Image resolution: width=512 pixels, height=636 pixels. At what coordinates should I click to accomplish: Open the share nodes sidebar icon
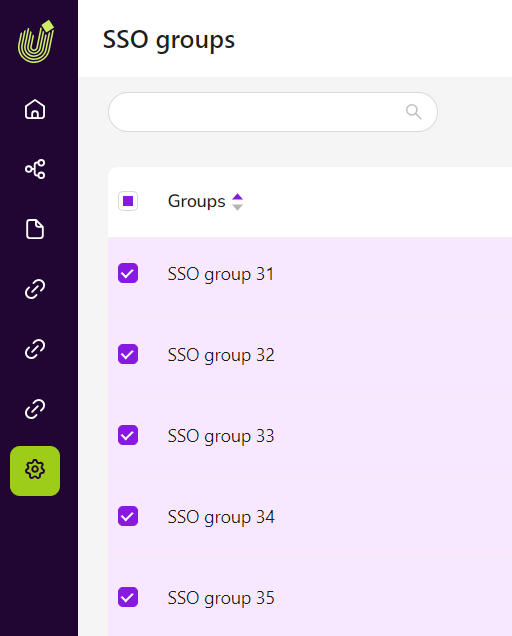coord(35,169)
